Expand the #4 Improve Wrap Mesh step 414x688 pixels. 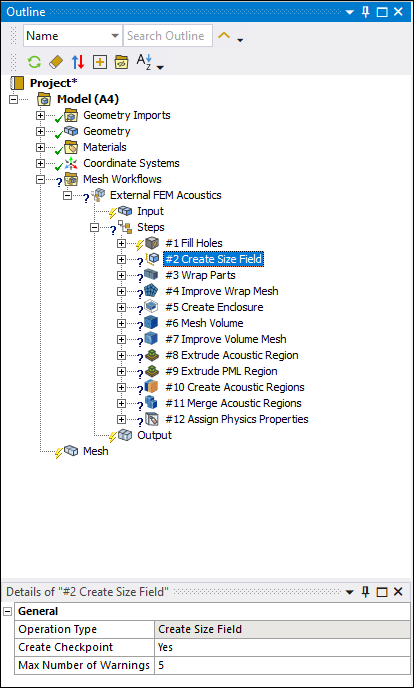121,291
